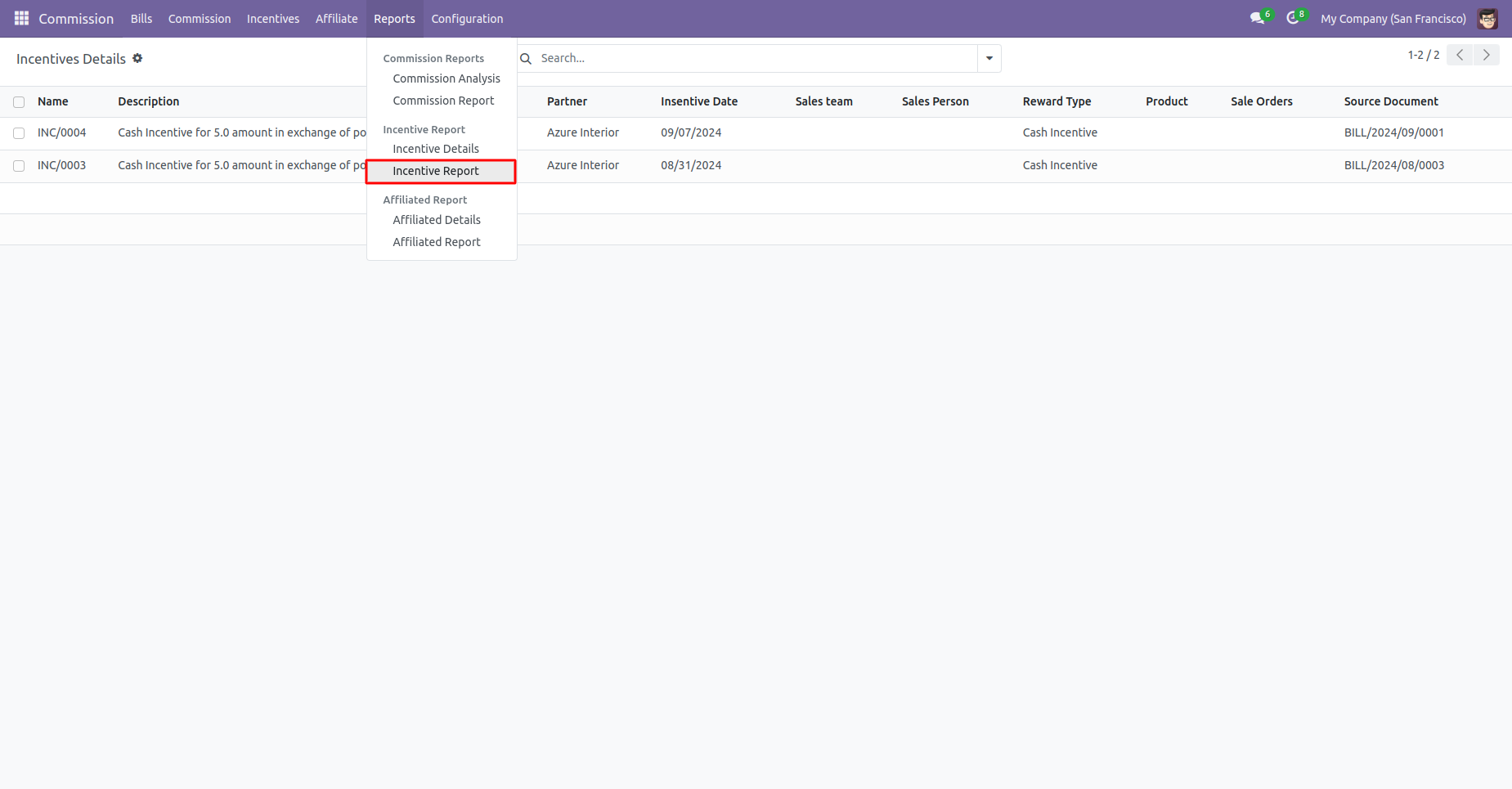Sort by Insentive Date column header
Image resolution: width=1512 pixels, height=789 pixels.
point(699,101)
